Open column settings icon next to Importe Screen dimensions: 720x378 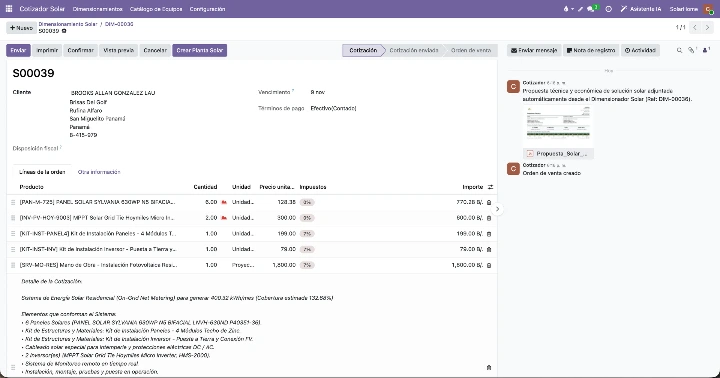click(490, 187)
